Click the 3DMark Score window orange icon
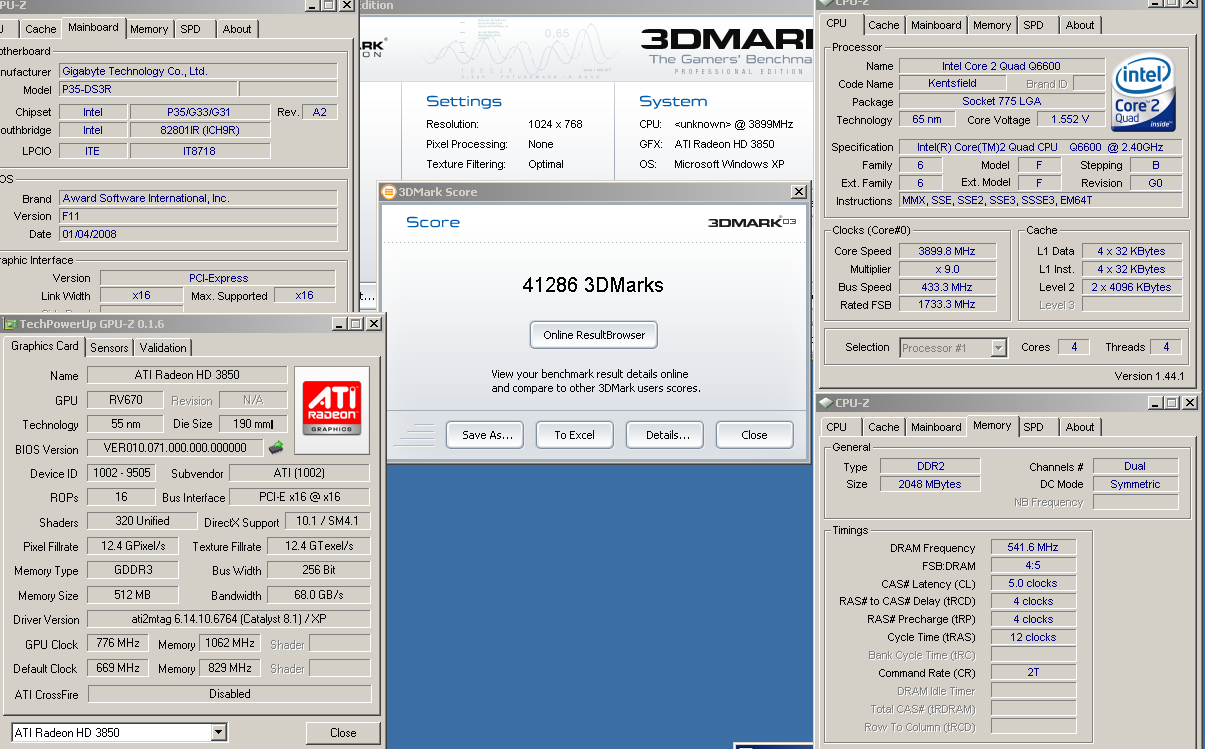This screenshot has height=749, width=1205. (389, 191)
